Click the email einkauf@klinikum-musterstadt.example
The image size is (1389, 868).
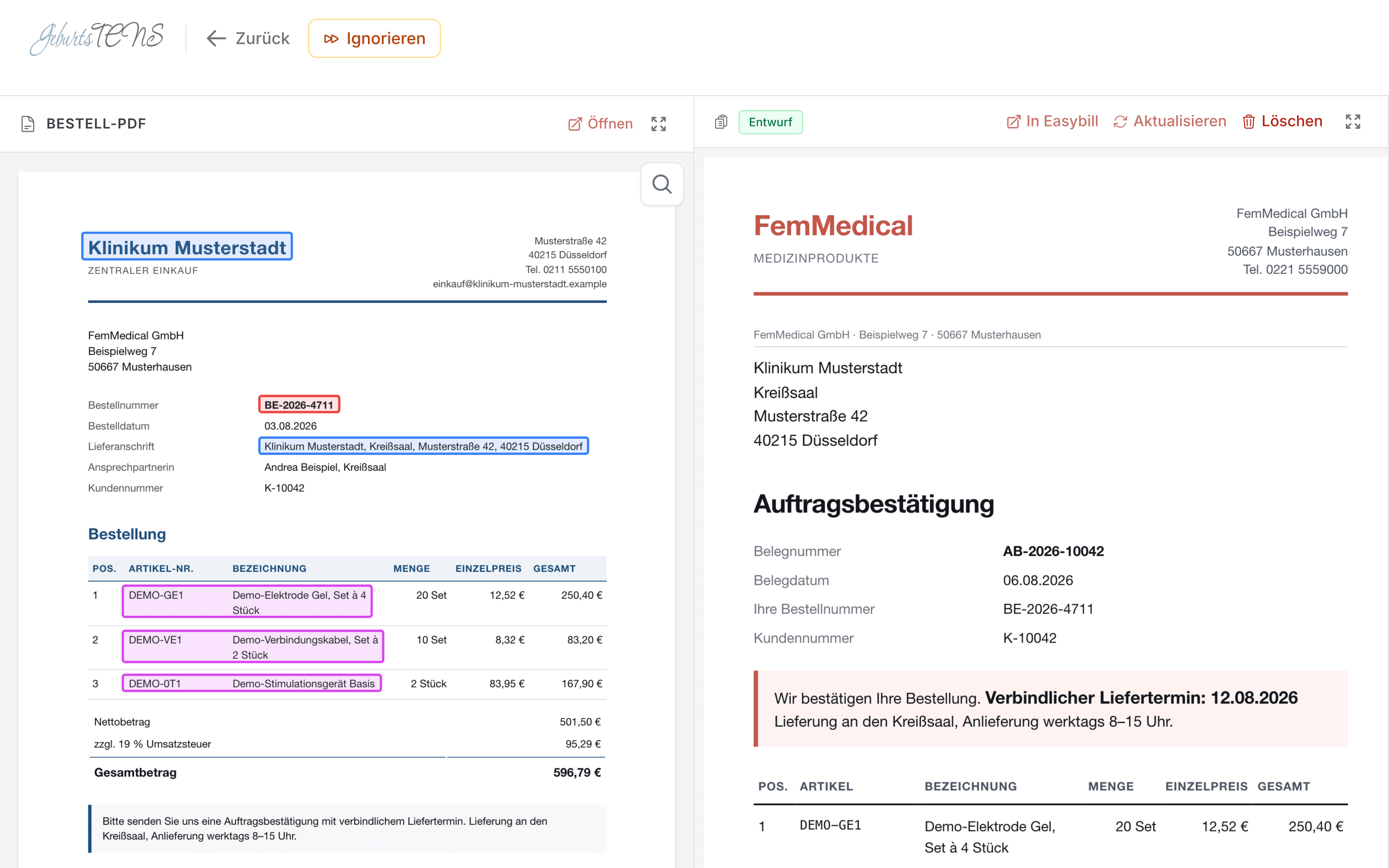(520, 283)
